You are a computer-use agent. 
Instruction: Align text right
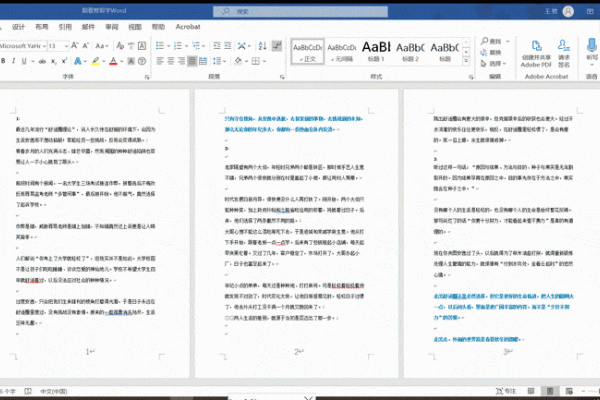click(x=181, y=61)
